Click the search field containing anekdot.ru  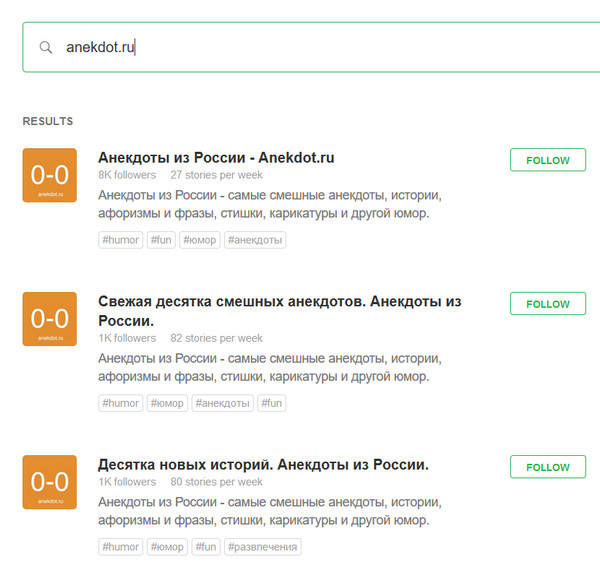320,47
